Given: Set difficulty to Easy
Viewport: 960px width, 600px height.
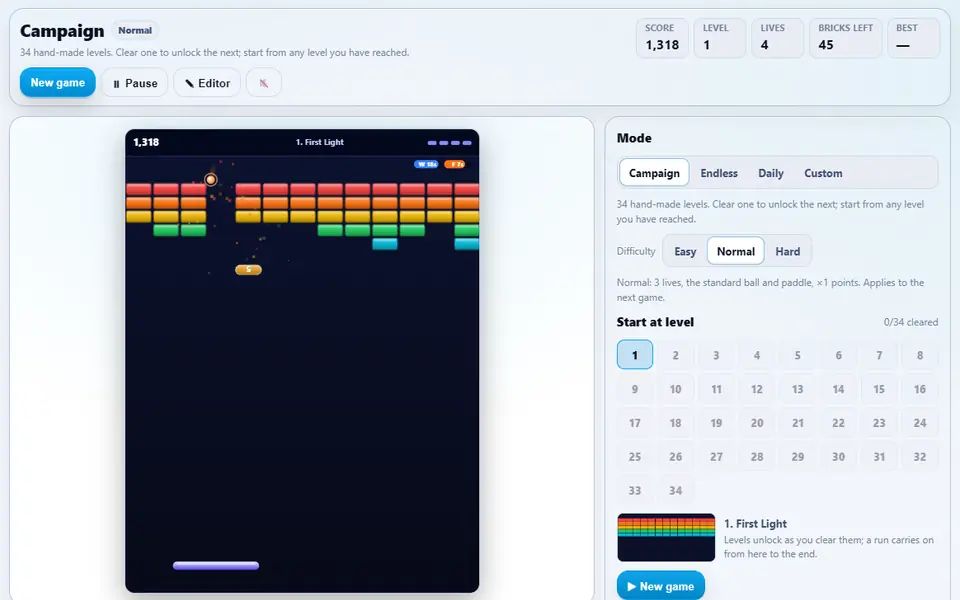Looking at the screenshot, I should (x=685, y=251).
